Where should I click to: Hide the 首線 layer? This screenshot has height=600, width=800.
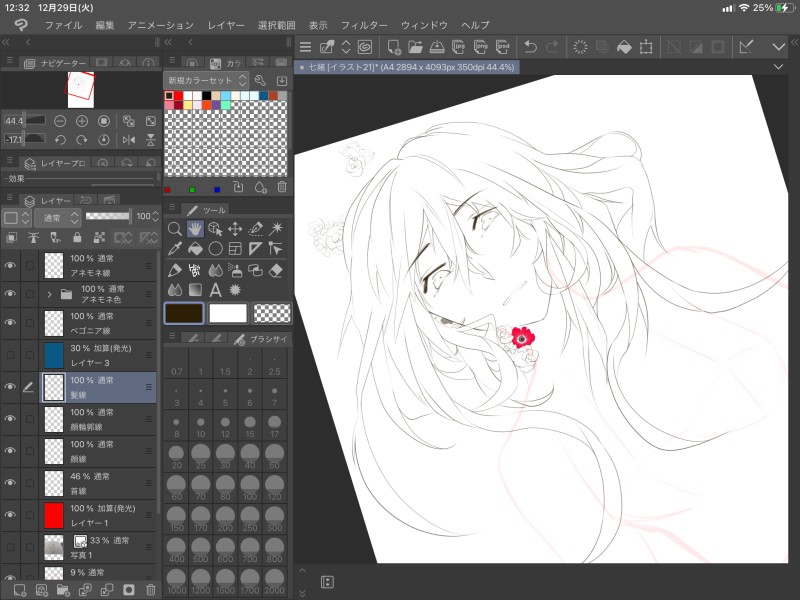point(11,484)
